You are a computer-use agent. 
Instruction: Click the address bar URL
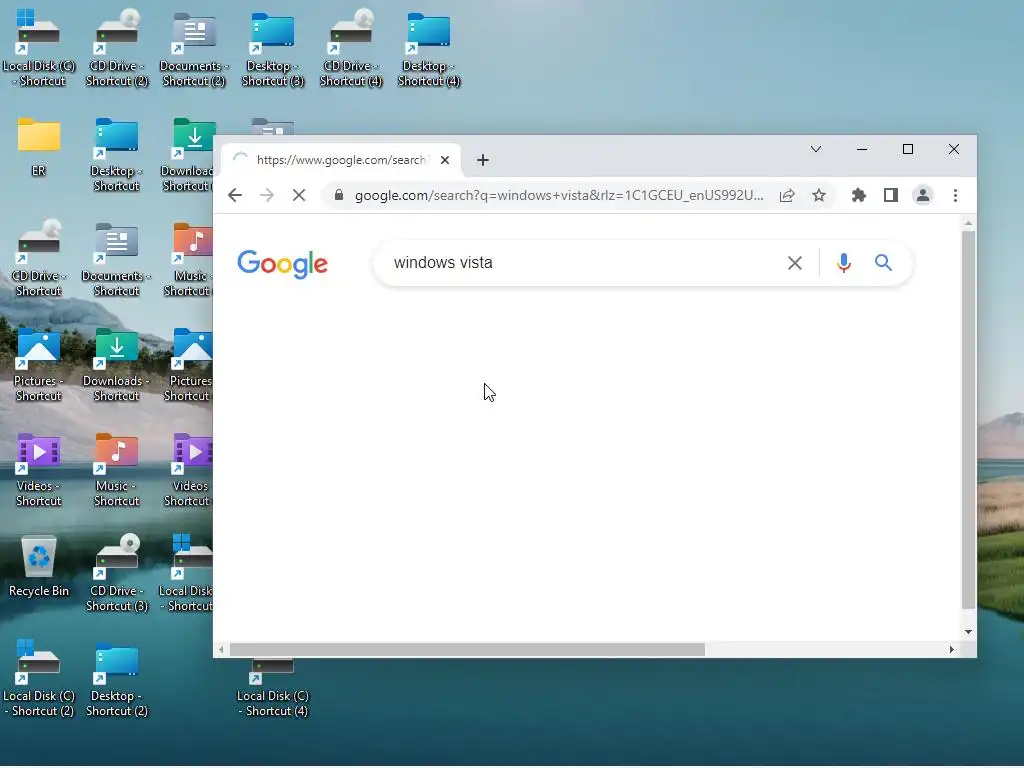pyautogui.click(x=559, y=195)
